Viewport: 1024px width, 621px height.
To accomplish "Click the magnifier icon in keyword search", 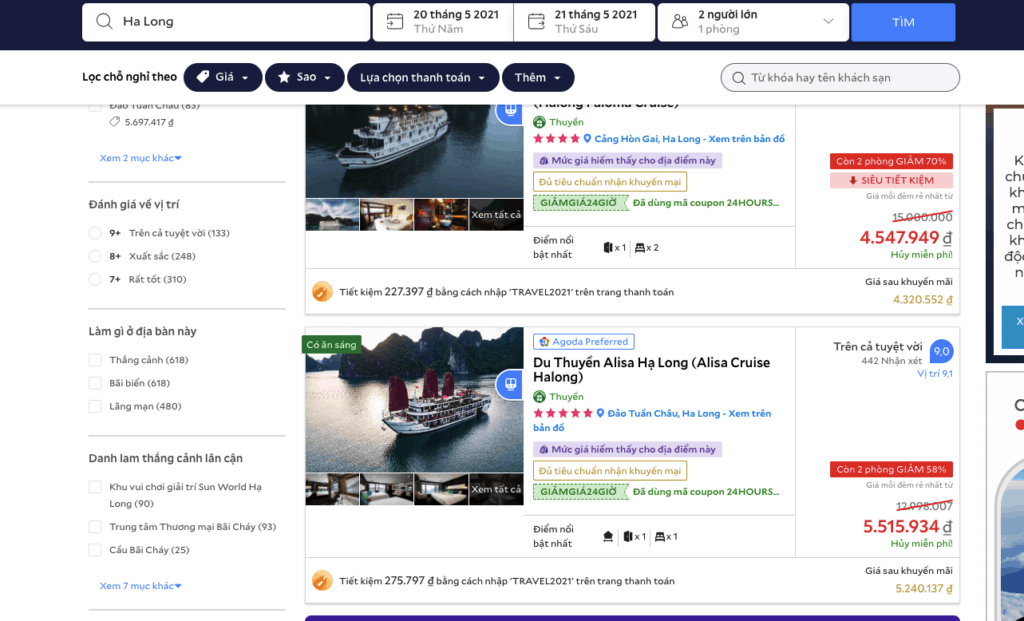I will click(739, 78).
